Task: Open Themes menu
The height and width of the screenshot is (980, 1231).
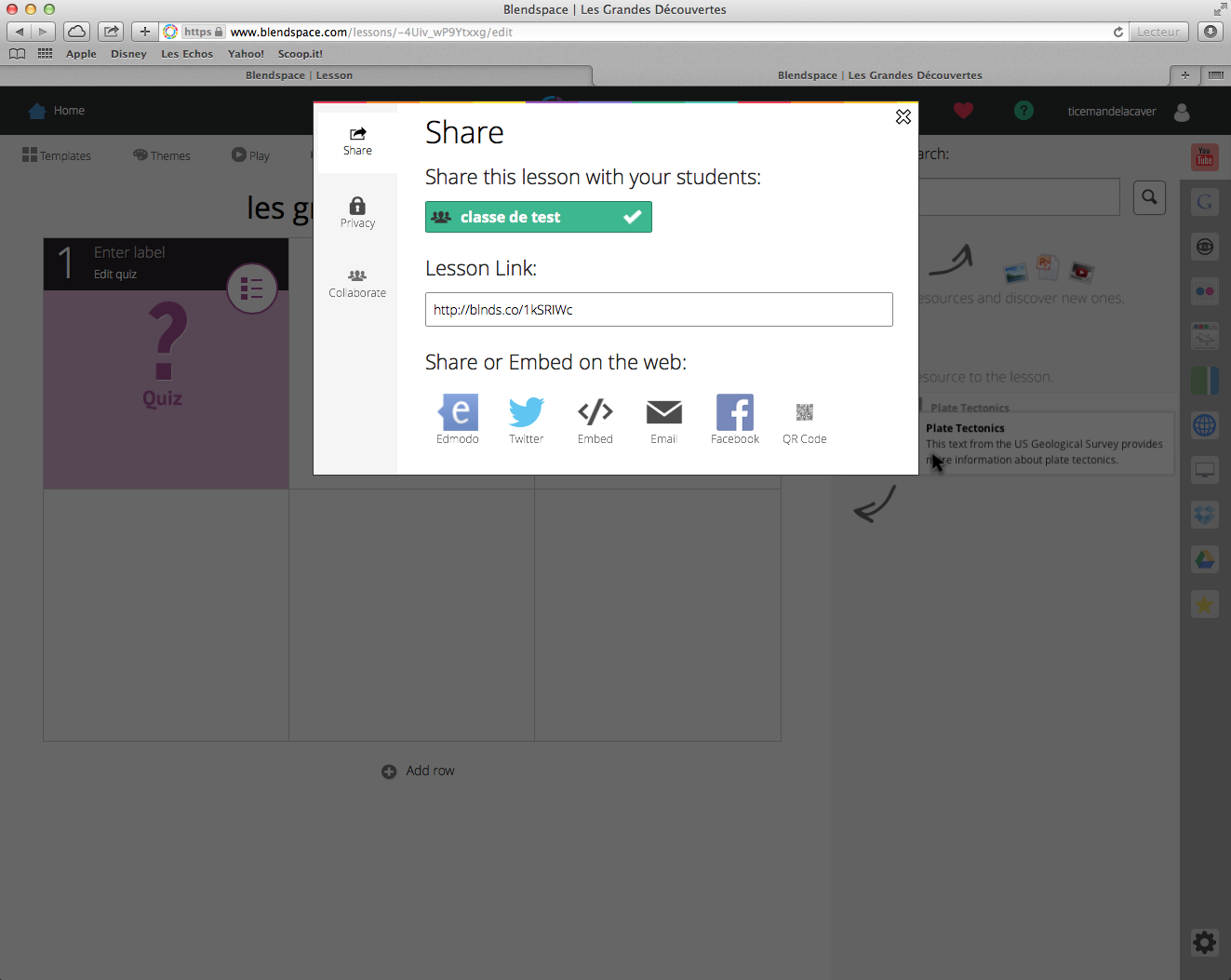Action: (x=162, y=155)
